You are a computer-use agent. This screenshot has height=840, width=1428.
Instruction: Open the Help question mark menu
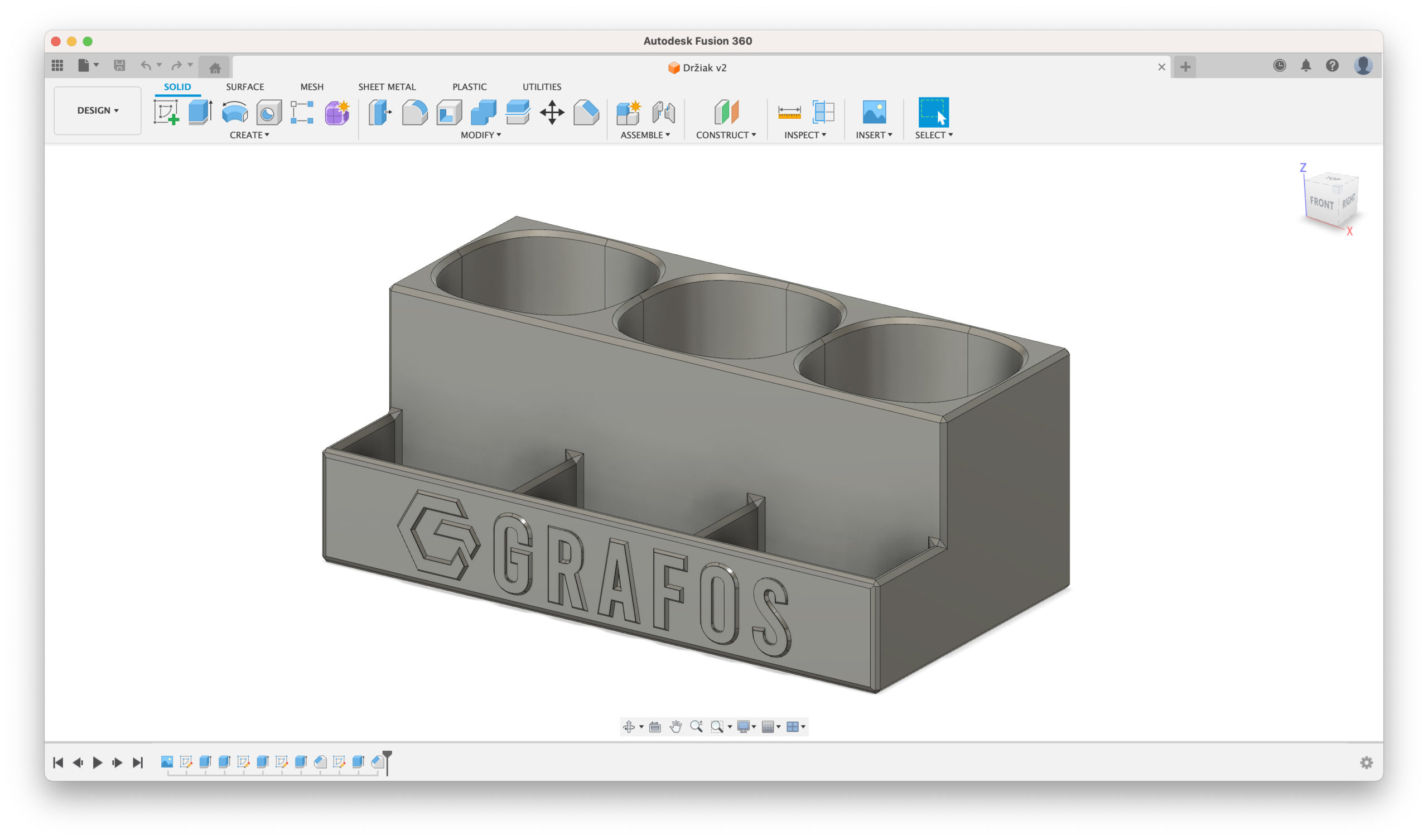coord(1332,66)
